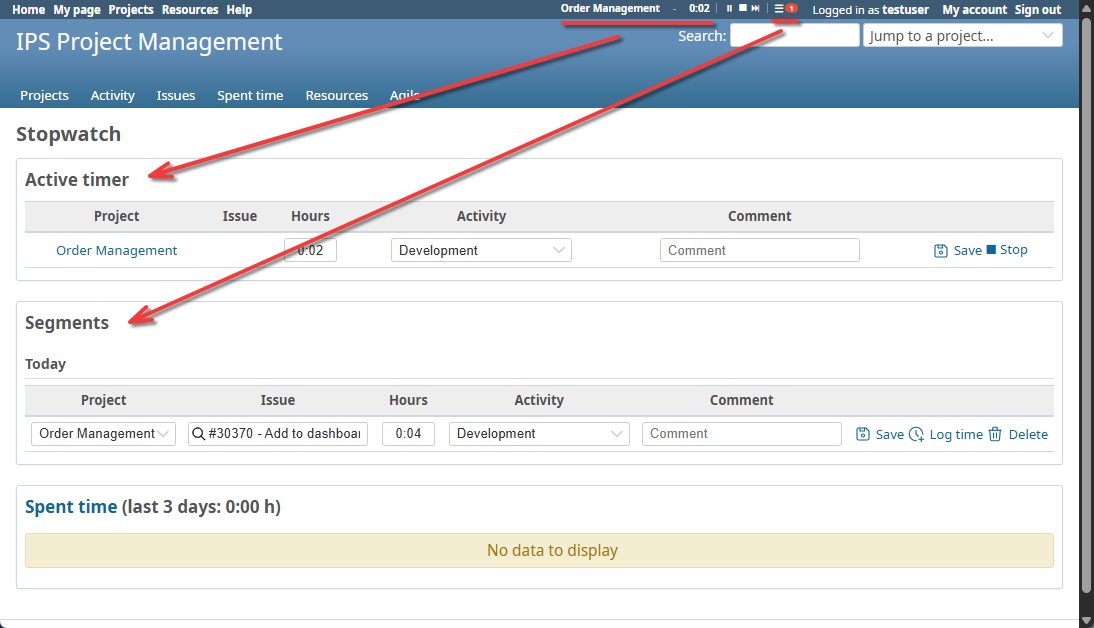
Task: Switch to the Projects tab
Action: 45,96
